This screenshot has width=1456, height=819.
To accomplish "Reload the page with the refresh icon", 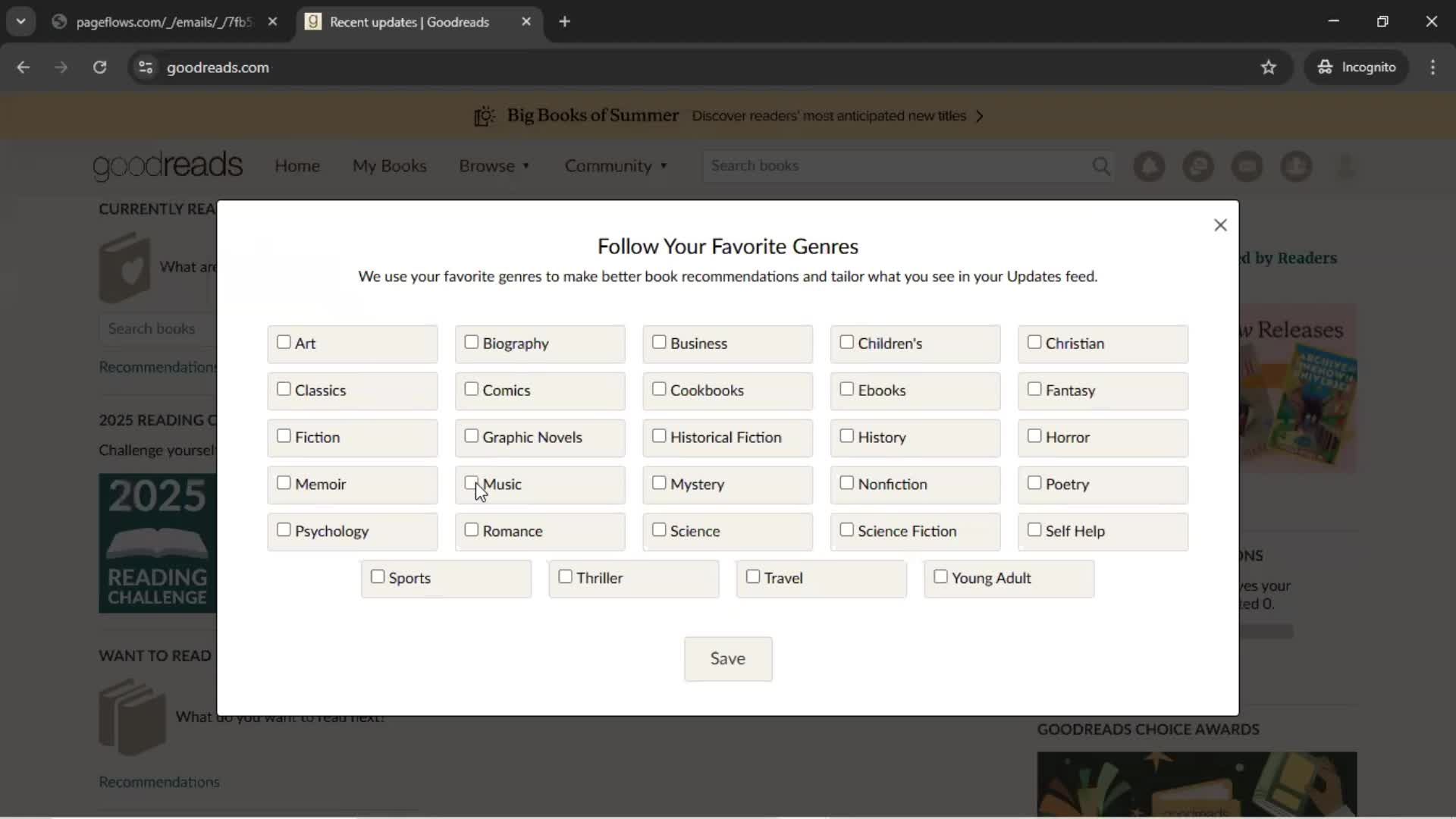I will [x=99, y=67].
